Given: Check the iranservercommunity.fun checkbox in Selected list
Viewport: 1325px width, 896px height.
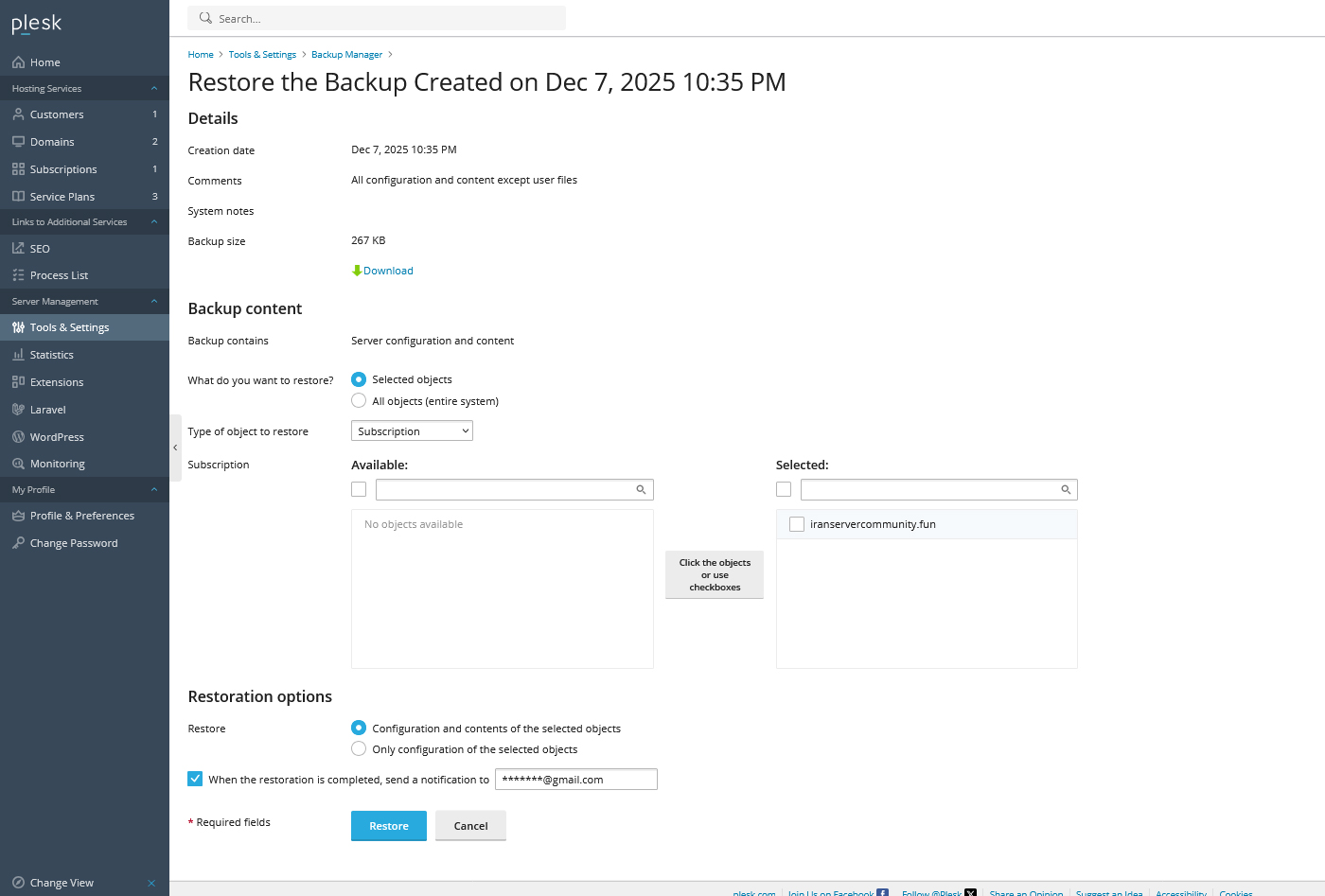Looking at the screenshot, I should pos(796,523).
